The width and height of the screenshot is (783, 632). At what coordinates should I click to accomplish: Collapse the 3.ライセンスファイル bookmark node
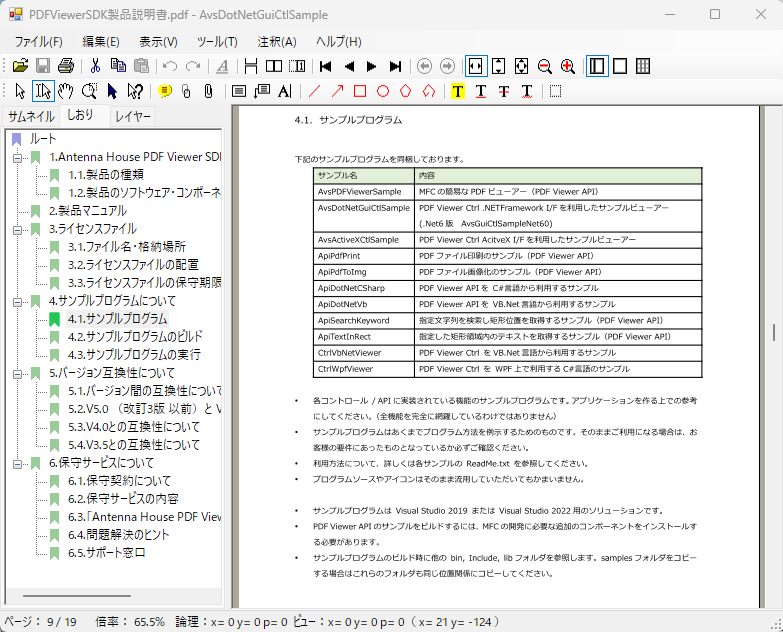click(17, 229)
